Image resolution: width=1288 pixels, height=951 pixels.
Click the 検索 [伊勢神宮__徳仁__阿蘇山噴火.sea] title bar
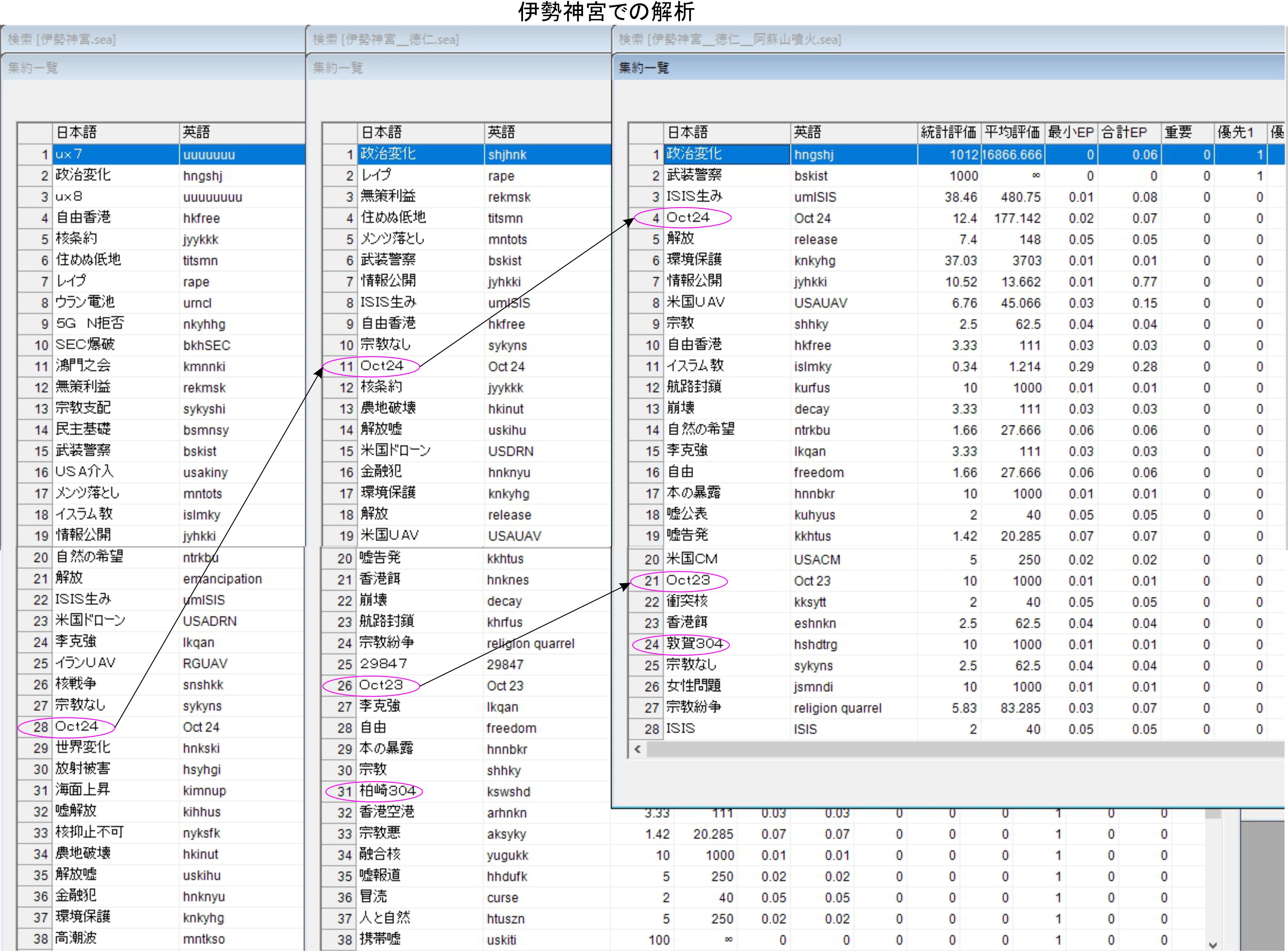pyautogui.click(x=729, y=39)
